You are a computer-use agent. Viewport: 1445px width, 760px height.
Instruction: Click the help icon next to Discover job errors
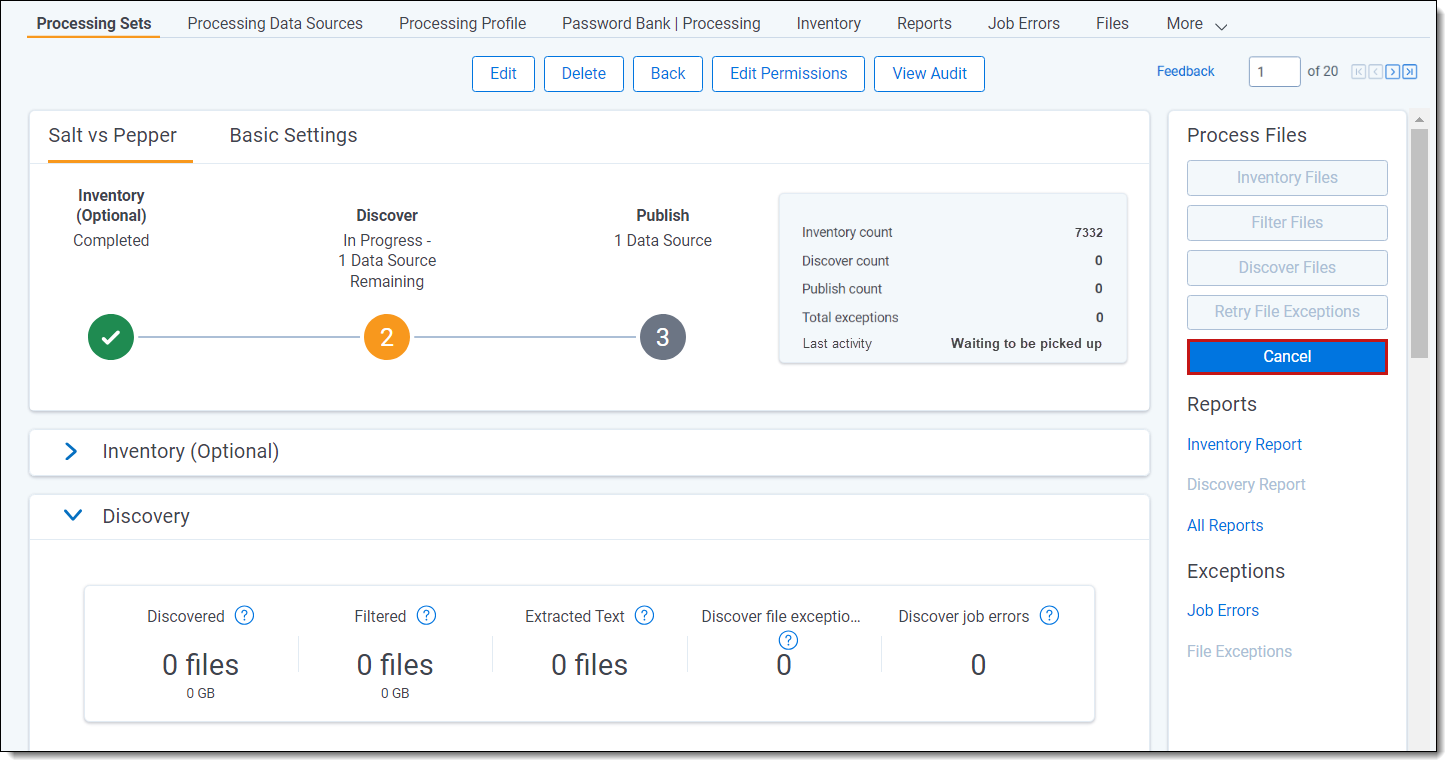point(1049,615)
